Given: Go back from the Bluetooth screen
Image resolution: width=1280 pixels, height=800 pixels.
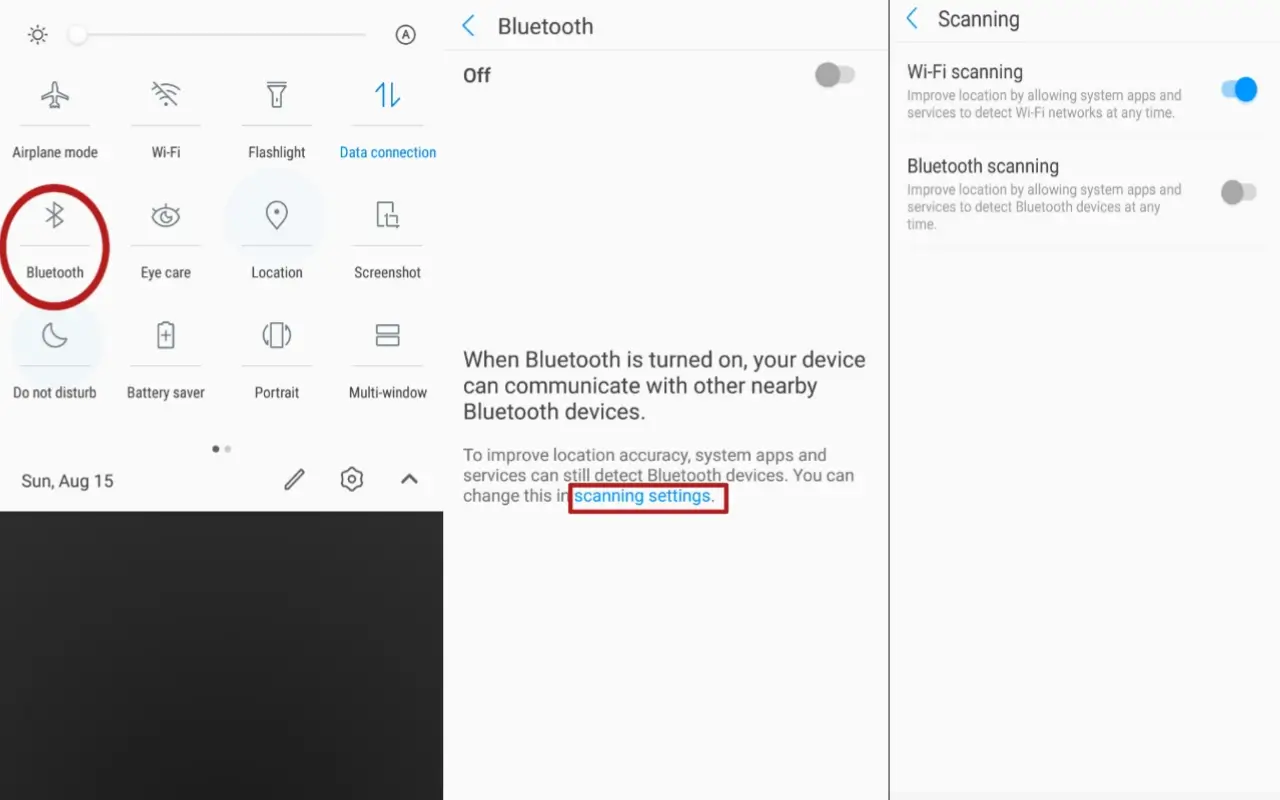Looking at the screenshot, I should [x=469, y=26].
